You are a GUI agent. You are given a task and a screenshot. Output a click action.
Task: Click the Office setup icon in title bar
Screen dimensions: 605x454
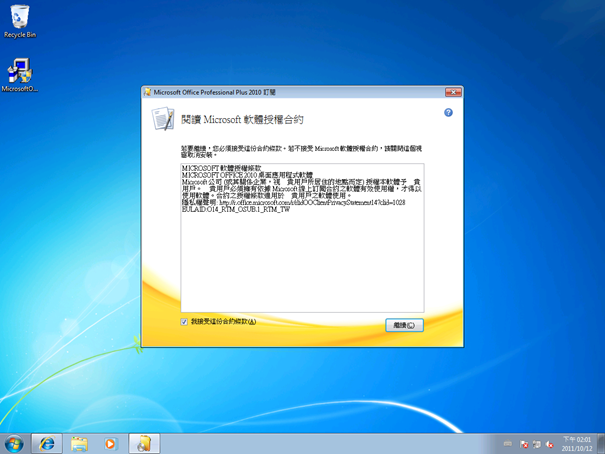point(147,92)
